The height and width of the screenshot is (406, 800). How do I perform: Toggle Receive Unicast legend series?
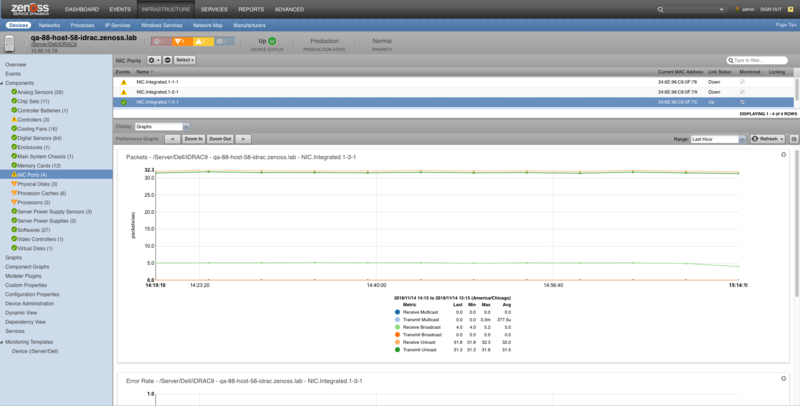[x=397, y=342]
